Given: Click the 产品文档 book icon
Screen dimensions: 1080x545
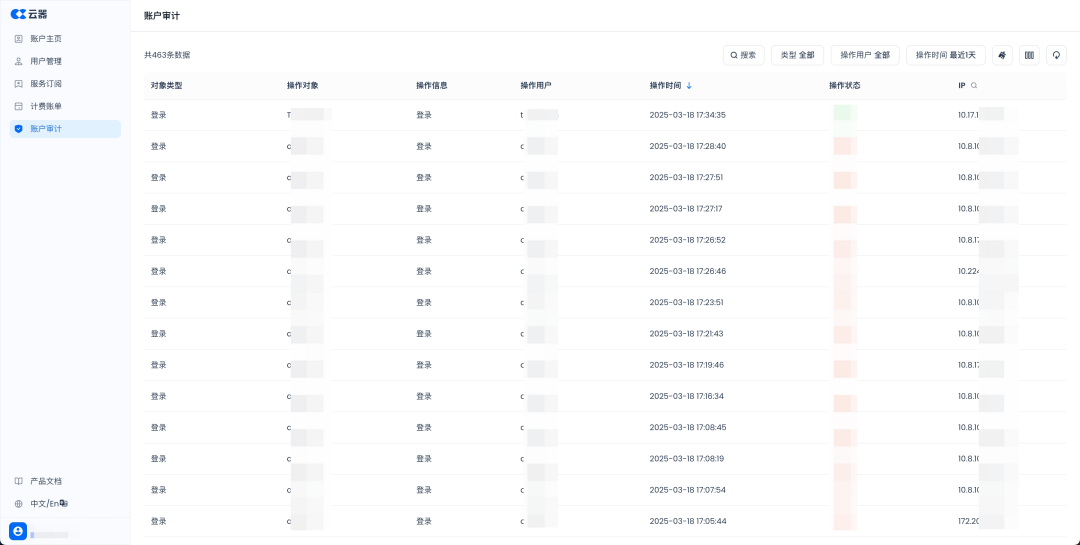Looking at the screenshot, I should [19, 481].
